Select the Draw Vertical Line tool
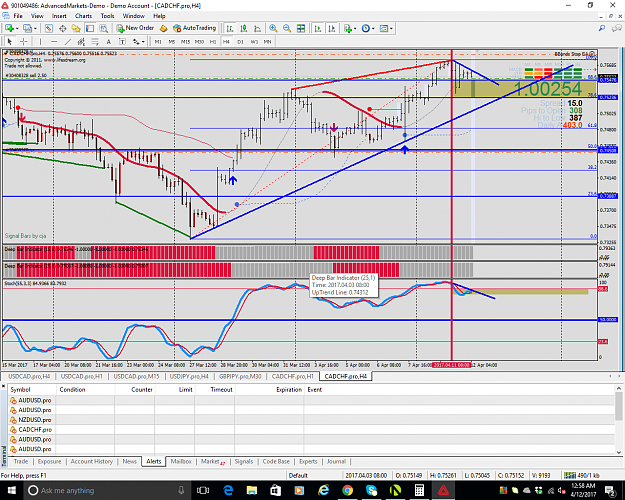 (x=40, y=41)
